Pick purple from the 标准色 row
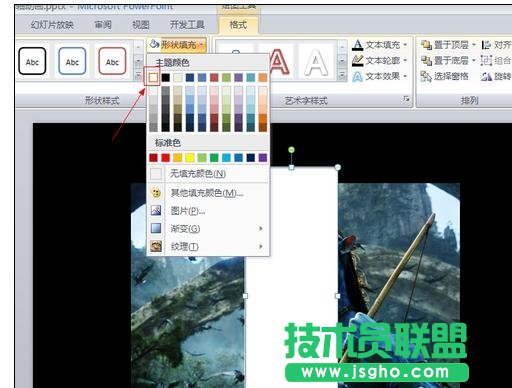This screenshot has height=388, width=512. coord(263,157)
